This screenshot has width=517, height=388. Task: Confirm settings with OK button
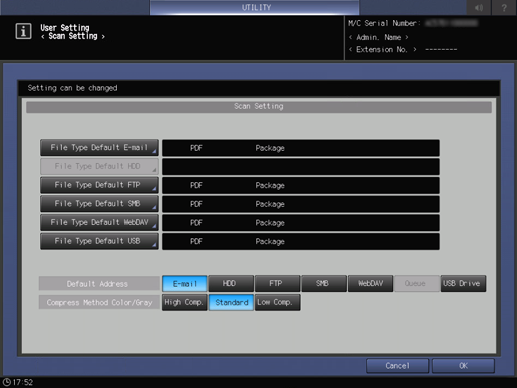point(463,366)
